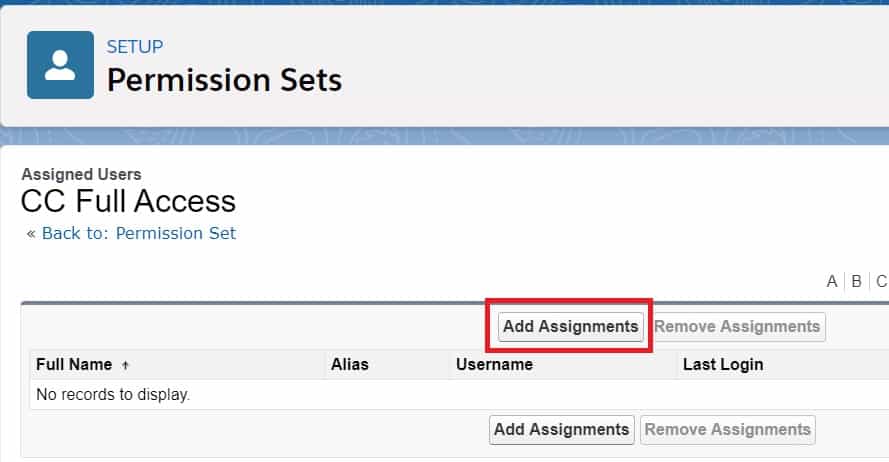Sort the list by Last Login column
Viewport: 889px width, 462px height.
(723, 365)
